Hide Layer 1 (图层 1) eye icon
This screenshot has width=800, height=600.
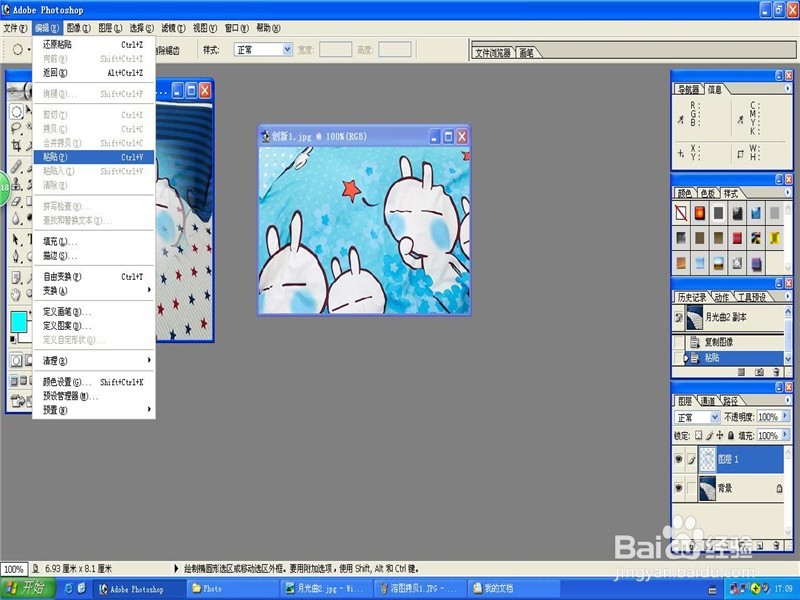tap(679, 459)
